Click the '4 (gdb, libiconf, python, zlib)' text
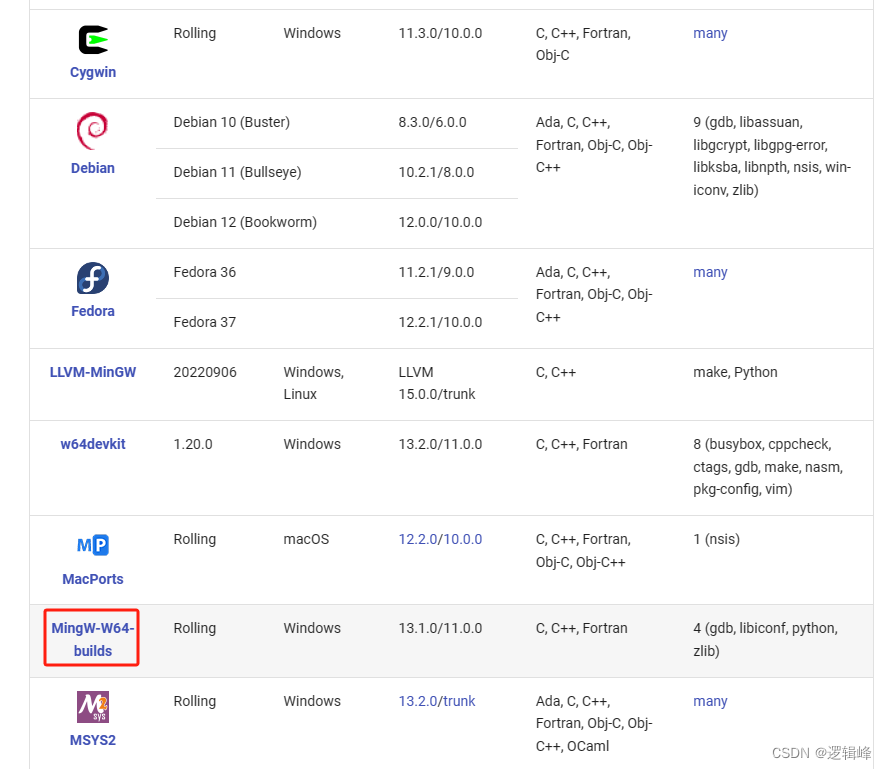The image size is (887, 769). coord(765,639)
